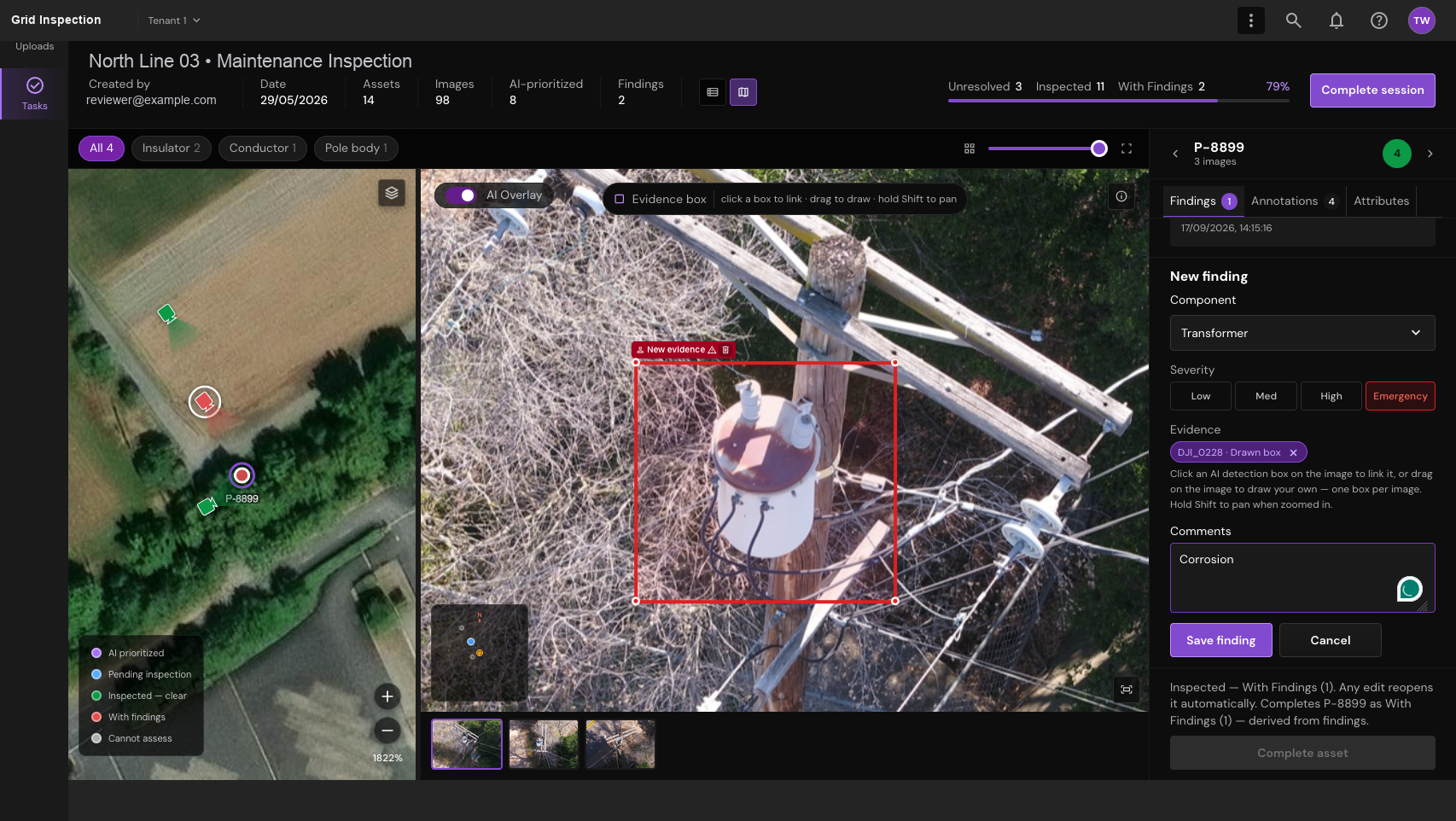The height and width of the screenshot is (821, 1456).
Task: Open the Findings tab
Action: 1203,201
